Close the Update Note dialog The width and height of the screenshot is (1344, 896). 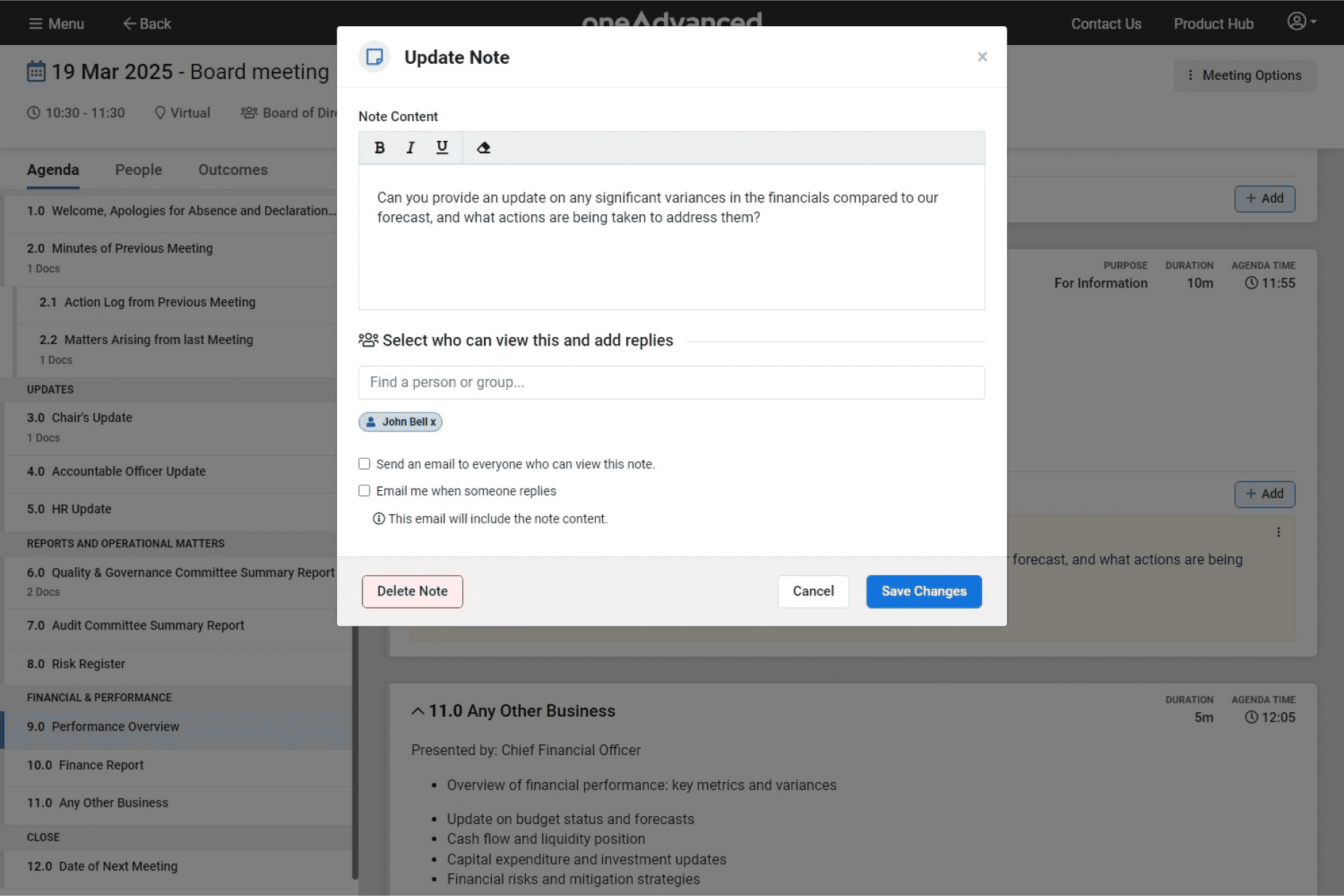tap(982, 57)
